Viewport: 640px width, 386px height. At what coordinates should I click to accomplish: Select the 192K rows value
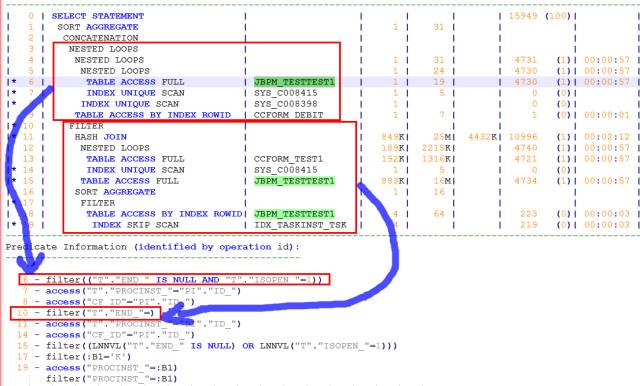pos(393,159)
